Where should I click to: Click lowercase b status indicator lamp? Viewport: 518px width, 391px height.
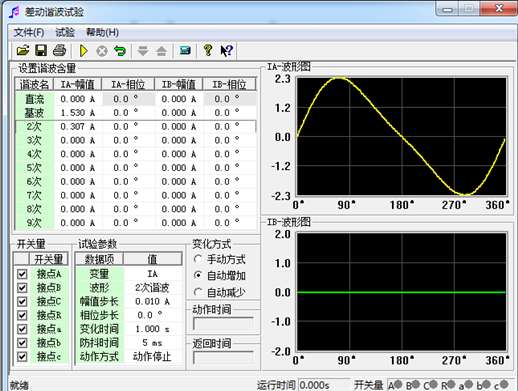[x=487, y=384]
